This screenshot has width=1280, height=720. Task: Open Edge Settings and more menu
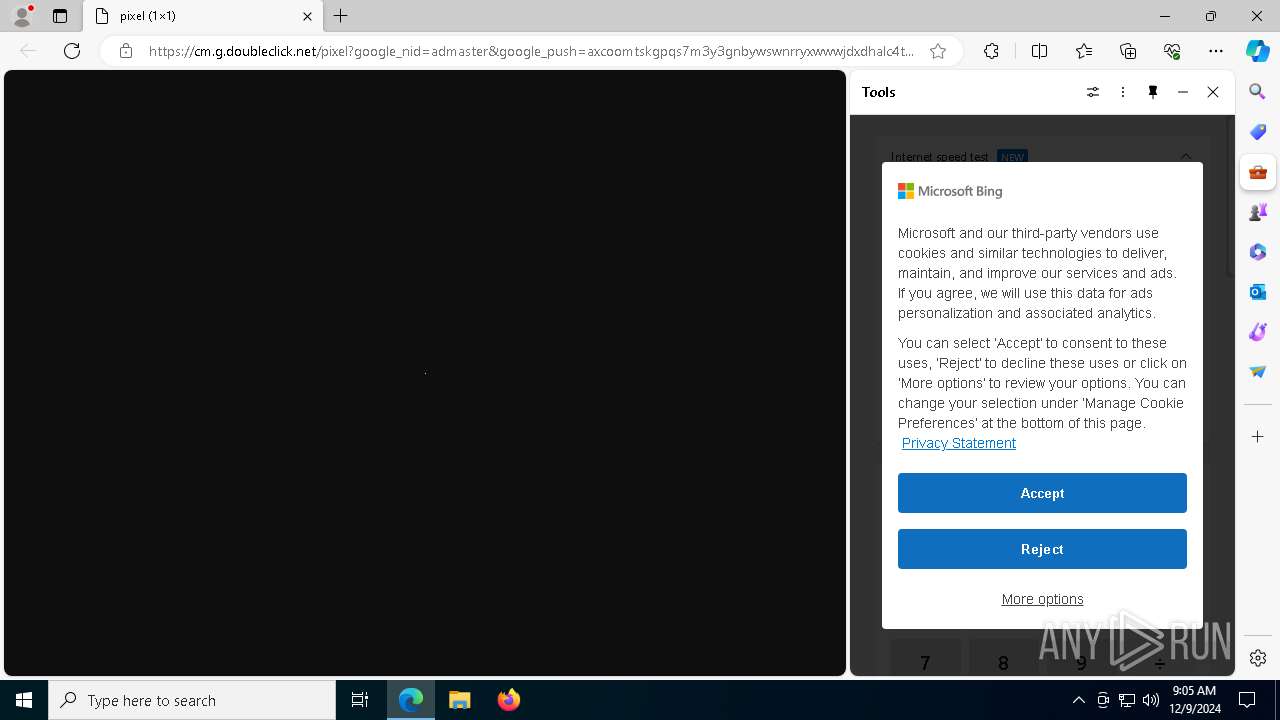pyautogui.click(x=1216, y=51)
